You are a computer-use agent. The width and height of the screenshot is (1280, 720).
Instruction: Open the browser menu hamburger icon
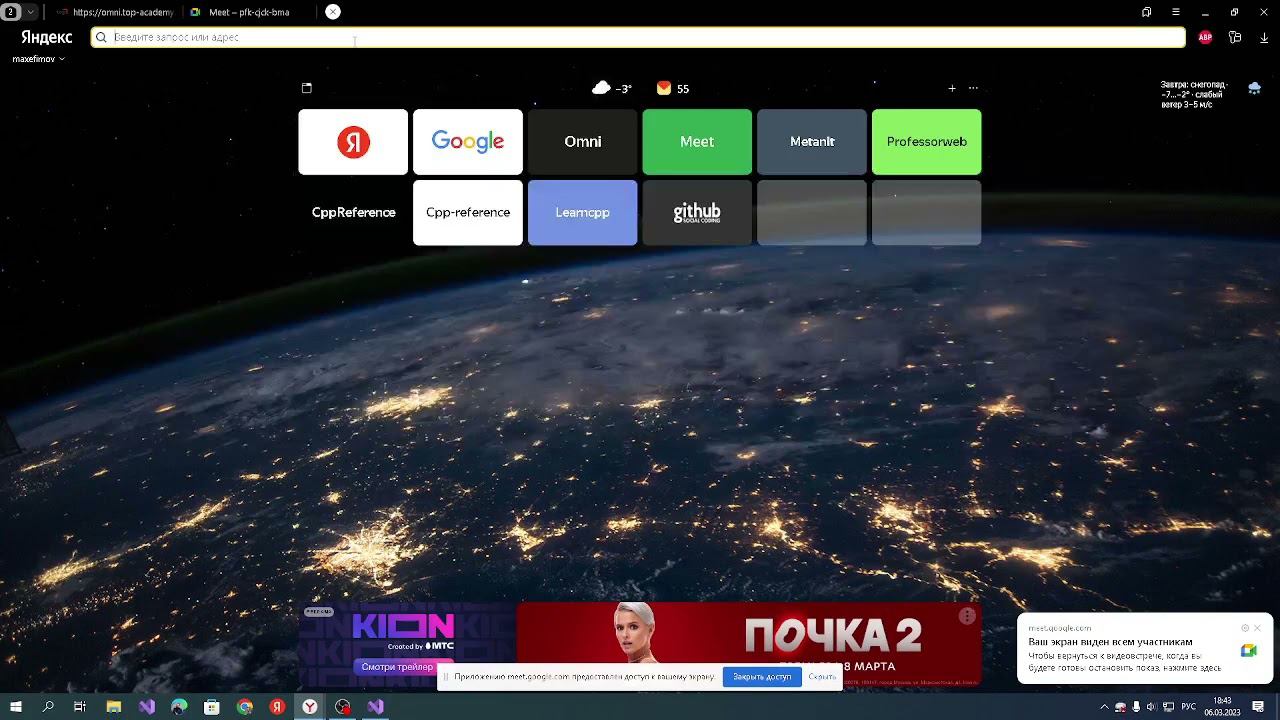pyautogui.click(x=1176, y=12)
